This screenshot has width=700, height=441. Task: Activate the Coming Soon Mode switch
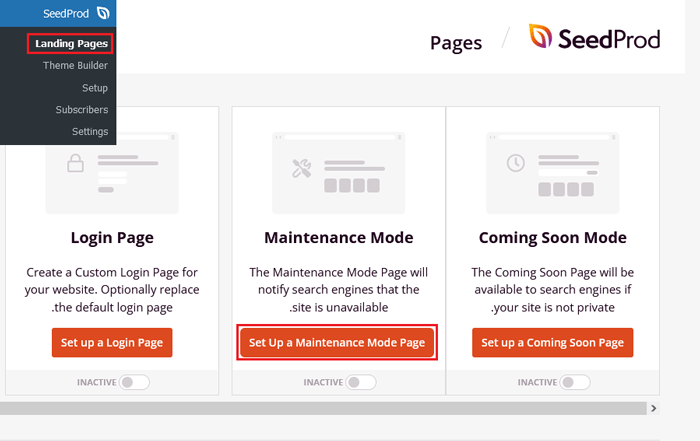click(575, 382)
